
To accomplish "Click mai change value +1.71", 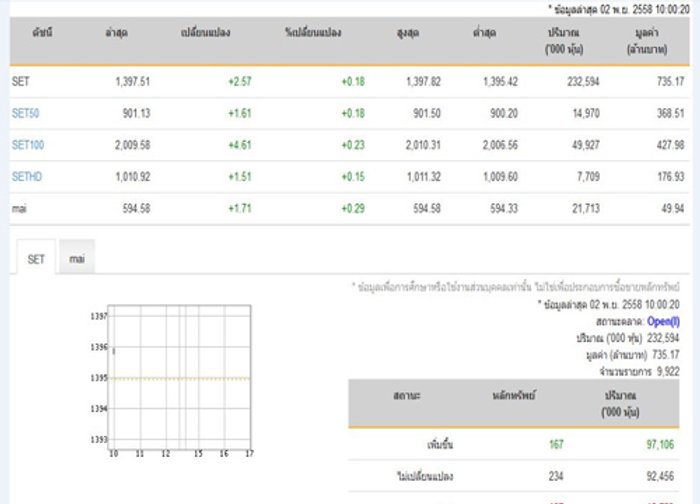I will [x=240, y=208].
